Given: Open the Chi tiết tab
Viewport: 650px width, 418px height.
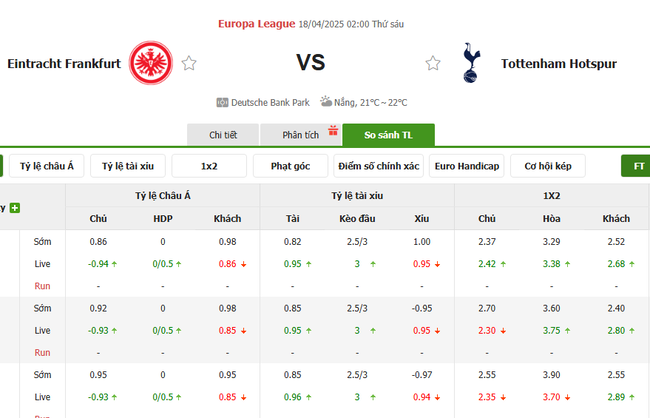Looking at the screenshot, I should [x=222, y=135].
